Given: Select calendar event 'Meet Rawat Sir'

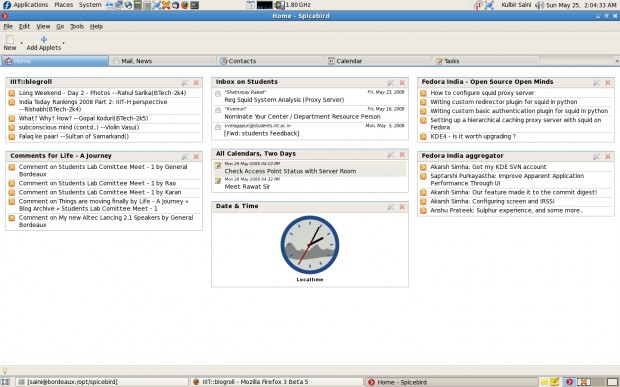Looking at the screenshot, I should click(247, 187).
